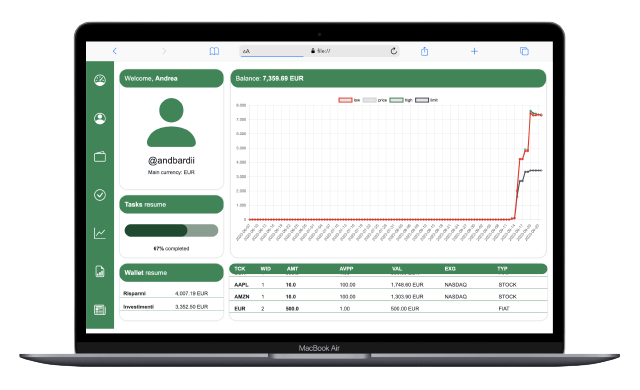640x390 pixels.
Task: Click the large avatar profile picture
Action: pos(171,122)
